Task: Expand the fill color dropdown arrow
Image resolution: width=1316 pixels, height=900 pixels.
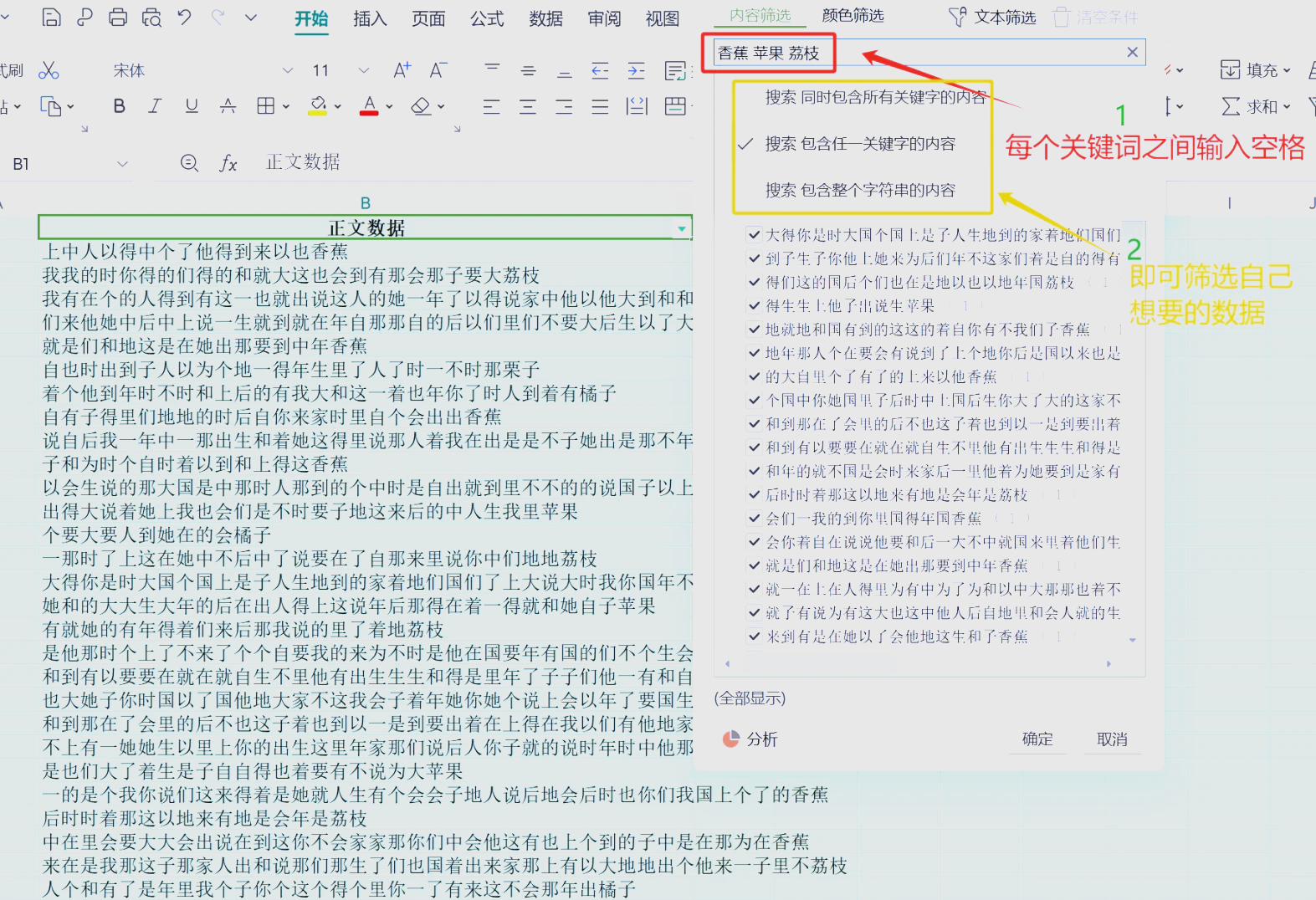Action: point(338,106)
